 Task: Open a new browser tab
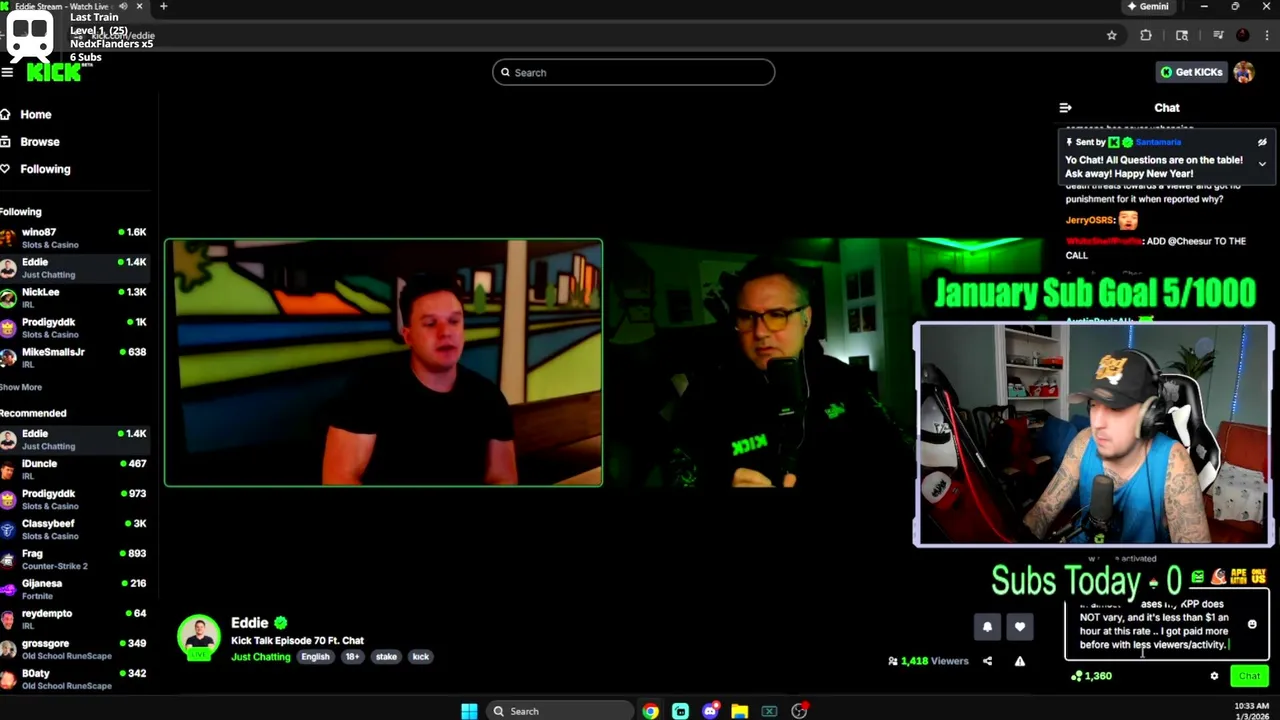coord(163,6)
